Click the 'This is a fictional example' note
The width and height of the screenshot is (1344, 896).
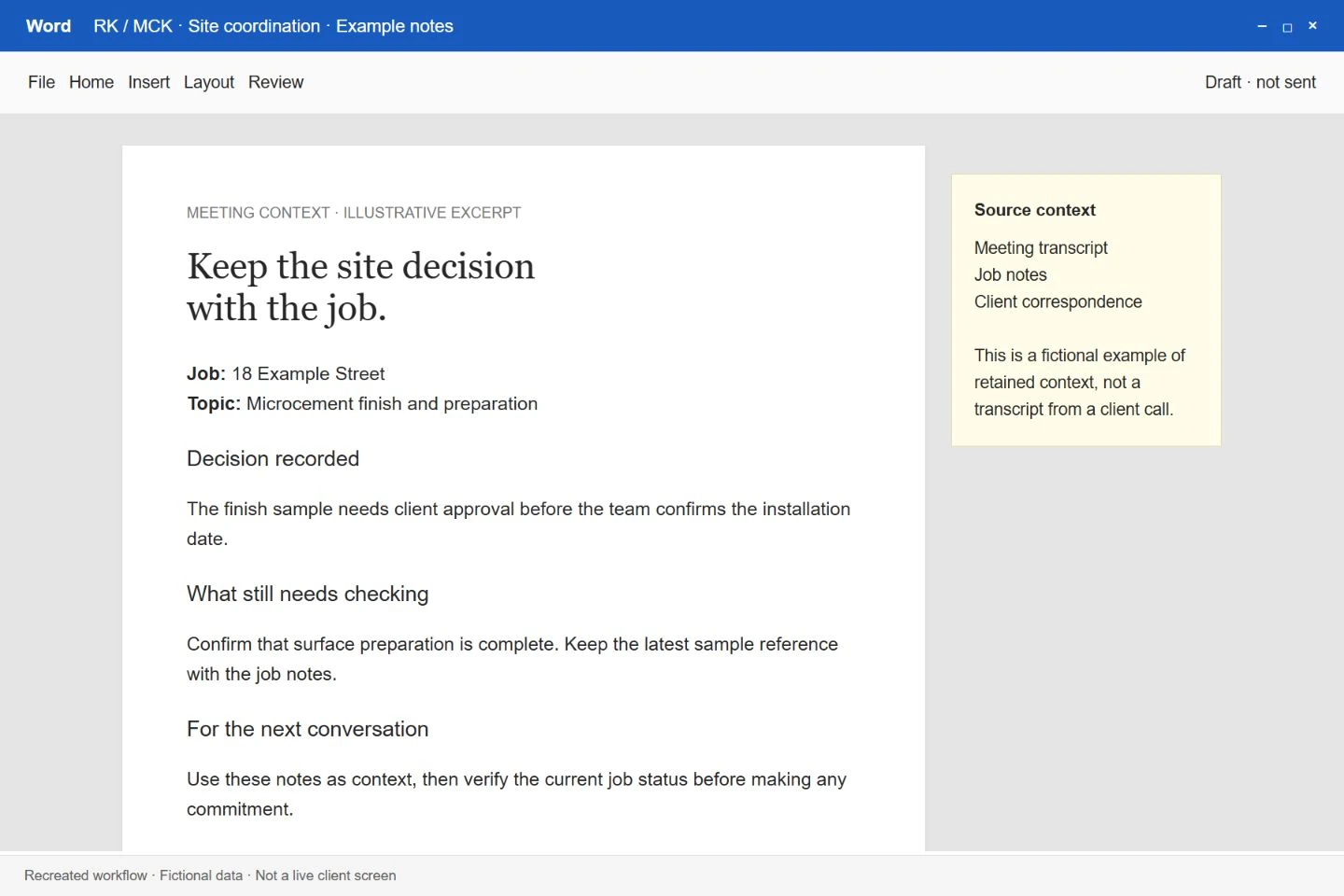(1080, 382)
